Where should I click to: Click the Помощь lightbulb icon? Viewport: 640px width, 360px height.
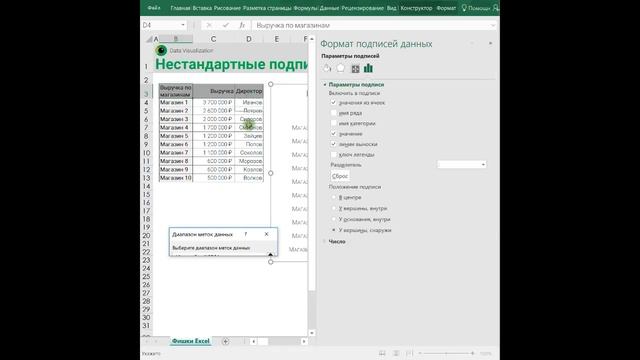click(x=464, y=8)
